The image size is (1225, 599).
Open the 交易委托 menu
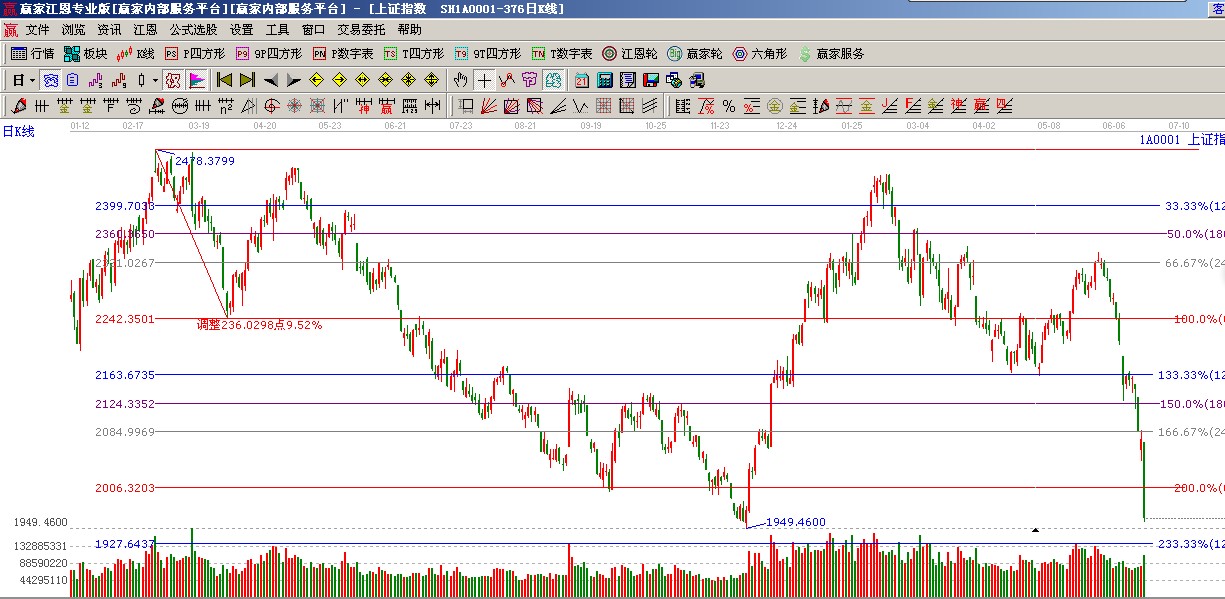tap(361, 30)
